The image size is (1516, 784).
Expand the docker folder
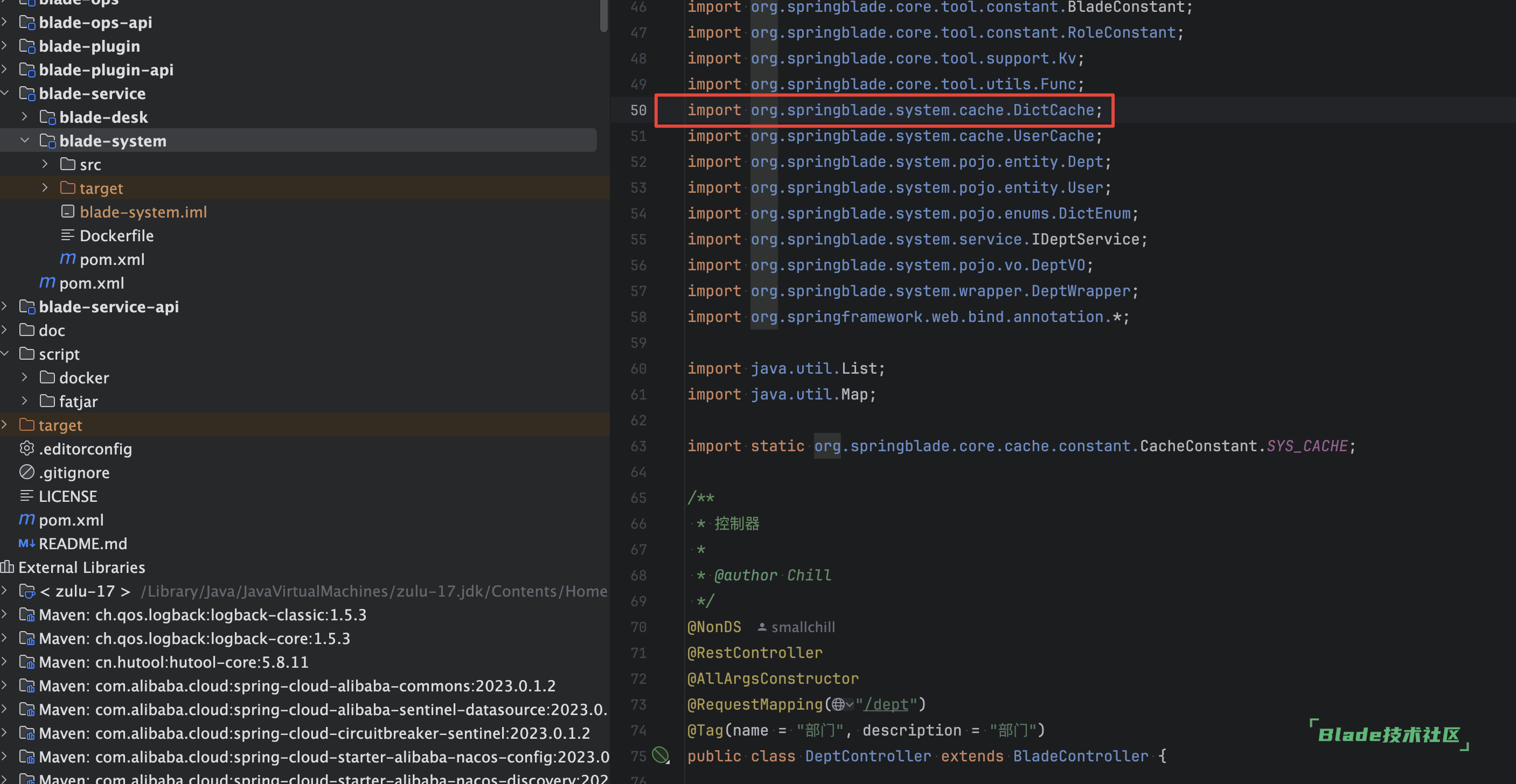[24, 377]
